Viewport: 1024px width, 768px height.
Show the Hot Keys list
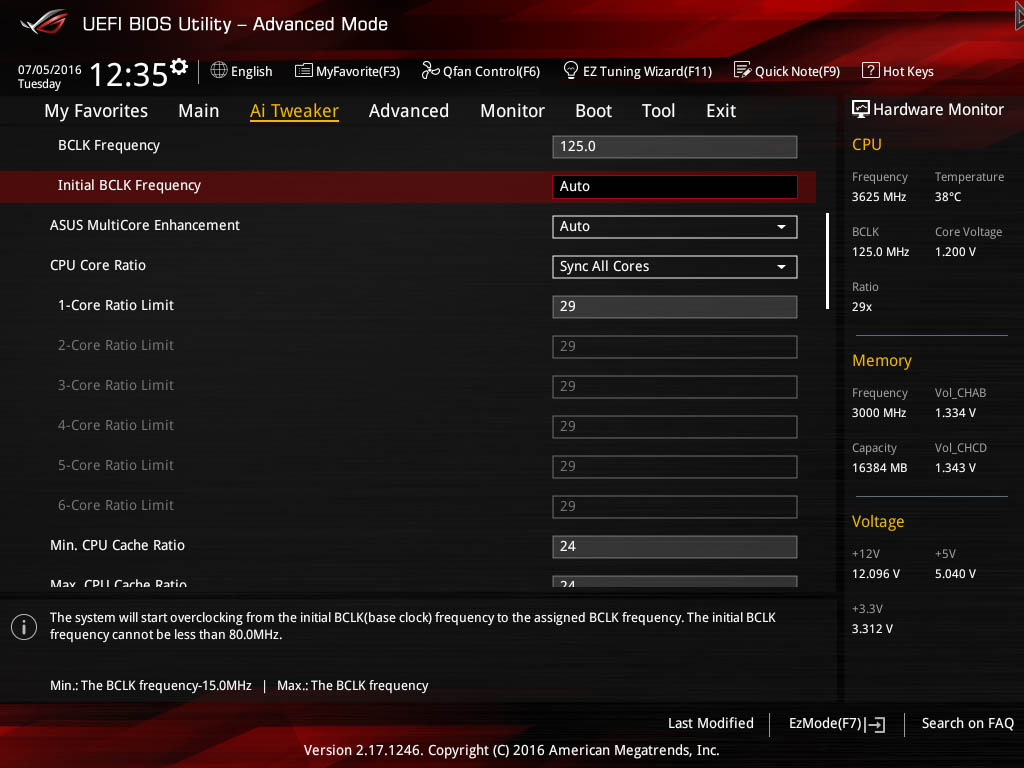click(908, 71)
